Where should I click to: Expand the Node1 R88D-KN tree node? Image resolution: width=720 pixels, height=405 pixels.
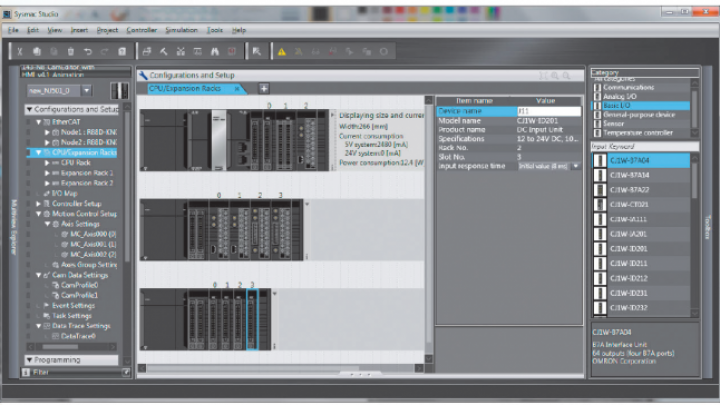[x=47, y=132]
